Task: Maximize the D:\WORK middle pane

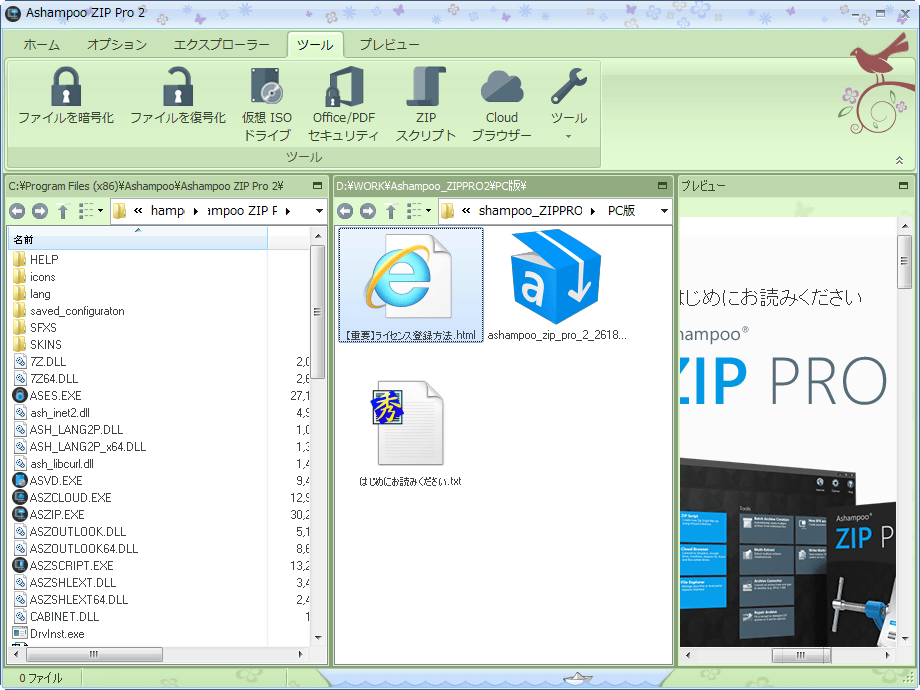Action: [662, 186]
